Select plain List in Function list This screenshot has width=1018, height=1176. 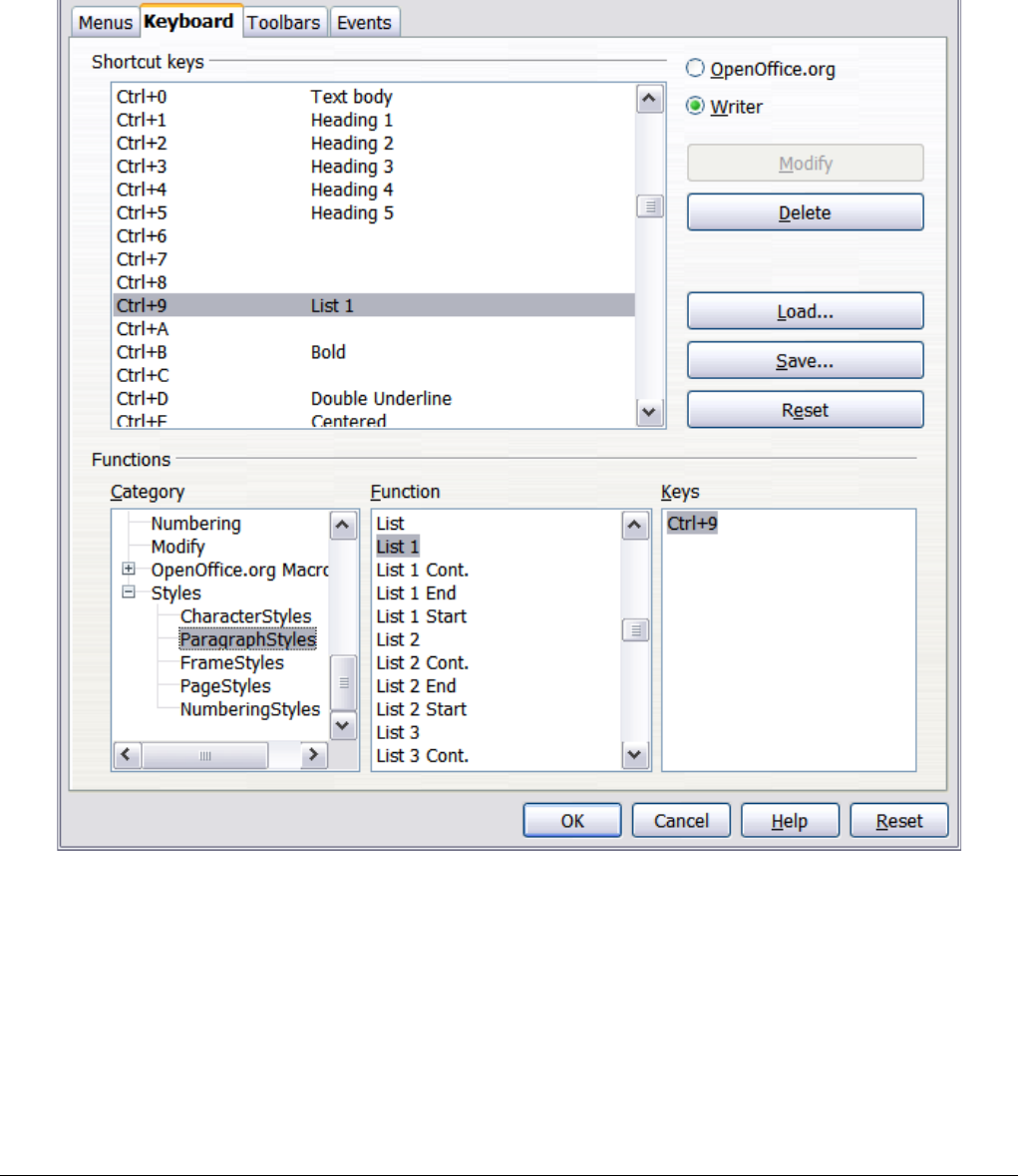coord(390,524)
